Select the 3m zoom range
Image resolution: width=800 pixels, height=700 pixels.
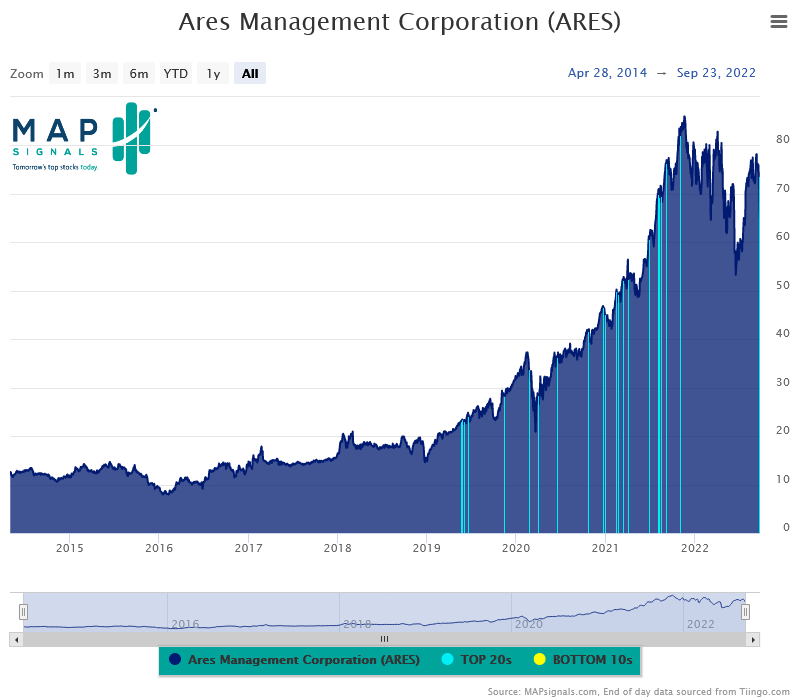(x=102, y=73)
